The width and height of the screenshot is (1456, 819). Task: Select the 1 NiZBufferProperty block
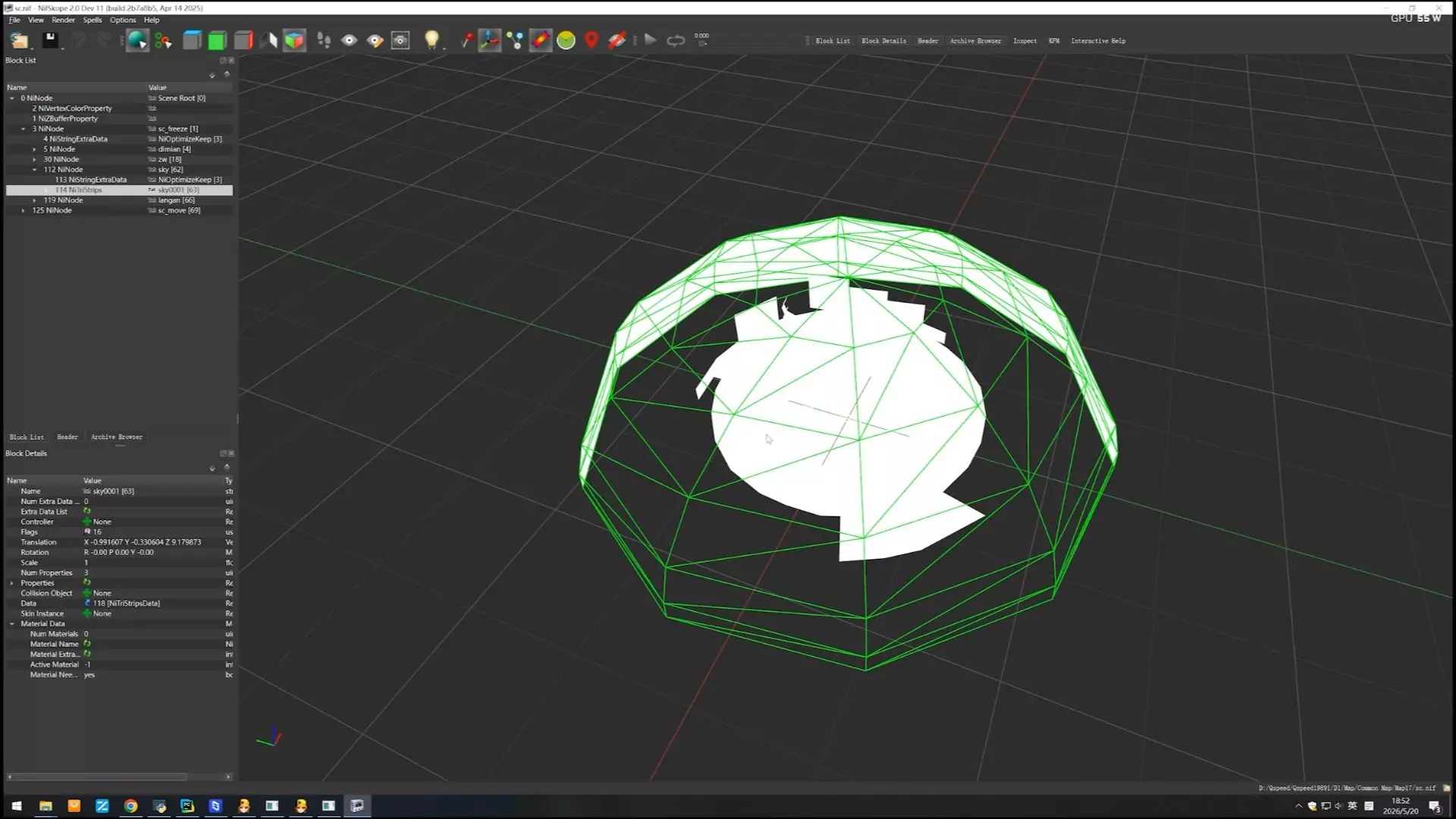65,119
